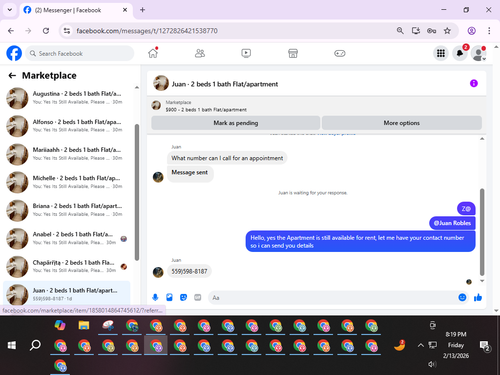Open Anabel conversation in list

pos(67,238)
